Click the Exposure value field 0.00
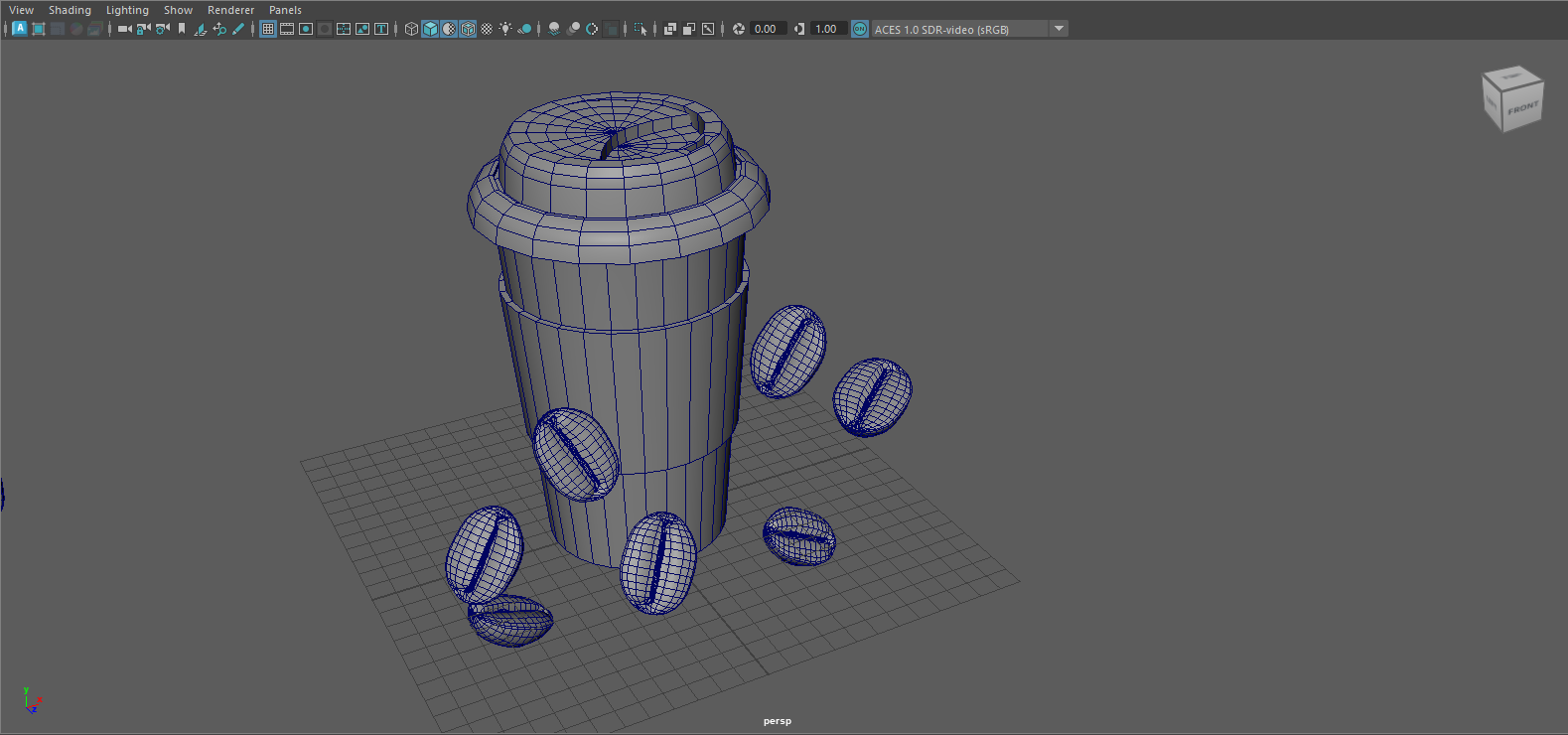The width and height of the screenshot is (1568, 735). coord(768,29)
